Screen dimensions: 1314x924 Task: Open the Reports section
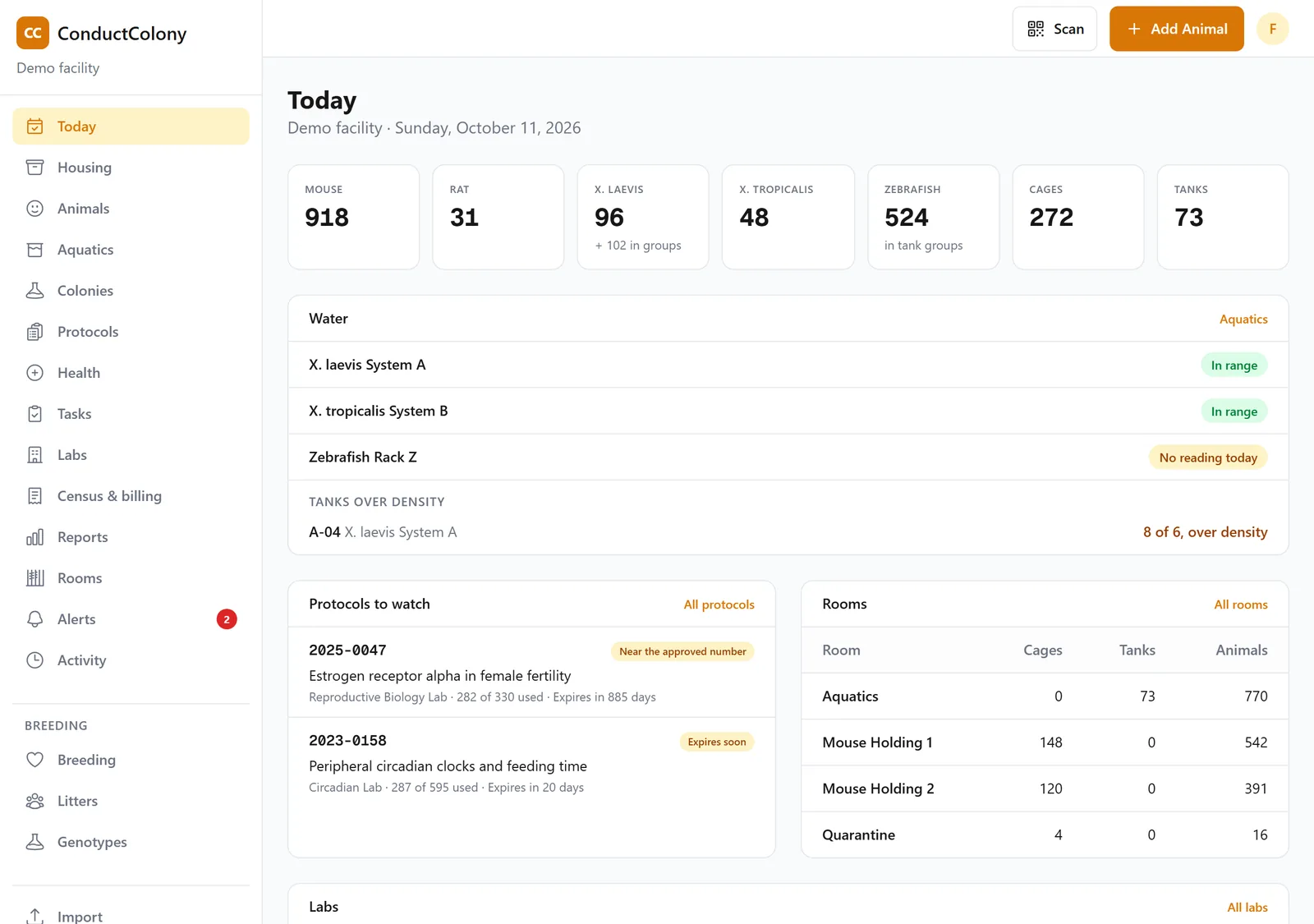pos(131,537)
